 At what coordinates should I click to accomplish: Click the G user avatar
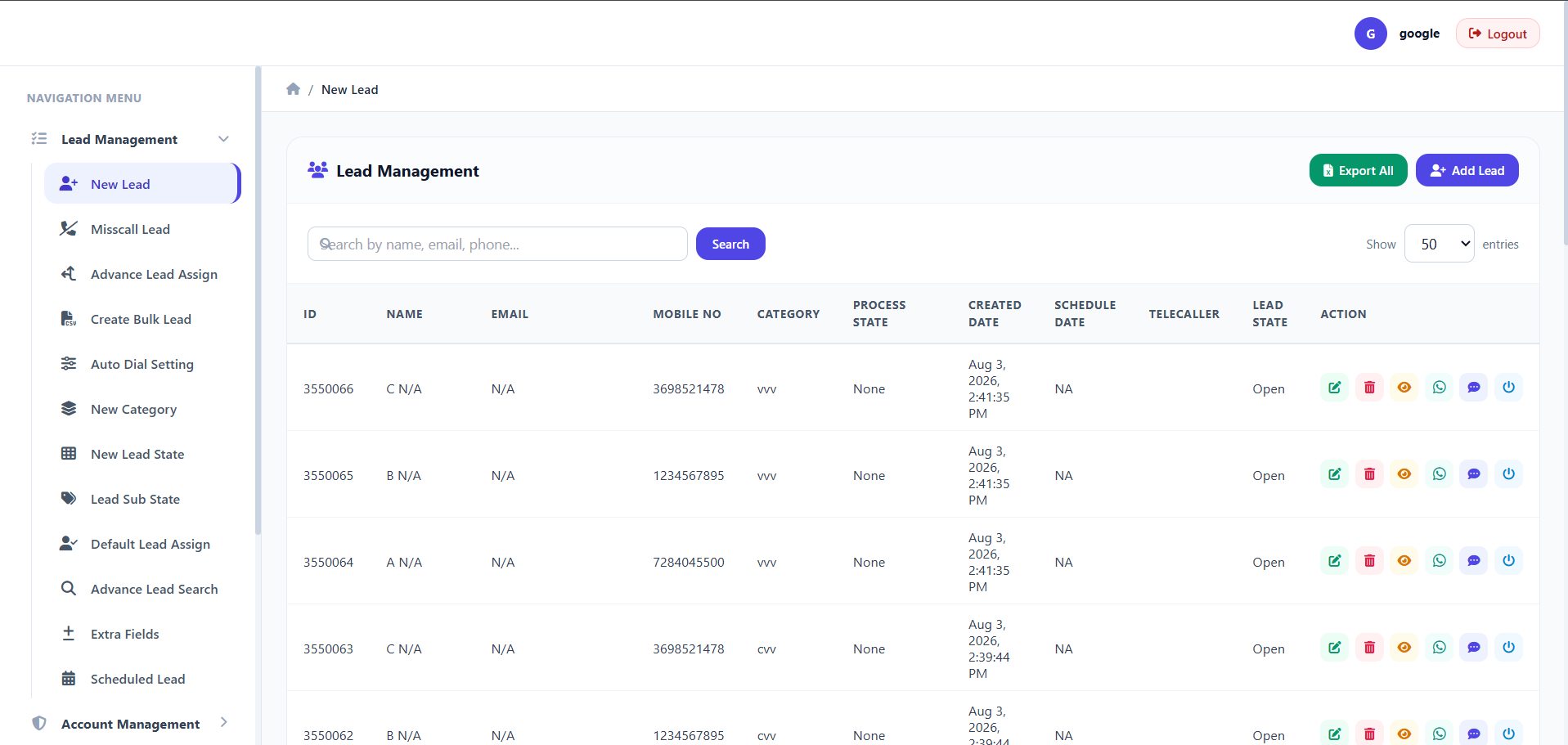point(1370,34)
